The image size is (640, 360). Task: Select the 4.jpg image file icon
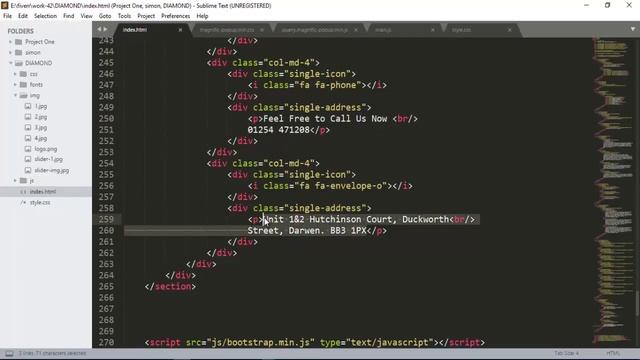point(28,138)
